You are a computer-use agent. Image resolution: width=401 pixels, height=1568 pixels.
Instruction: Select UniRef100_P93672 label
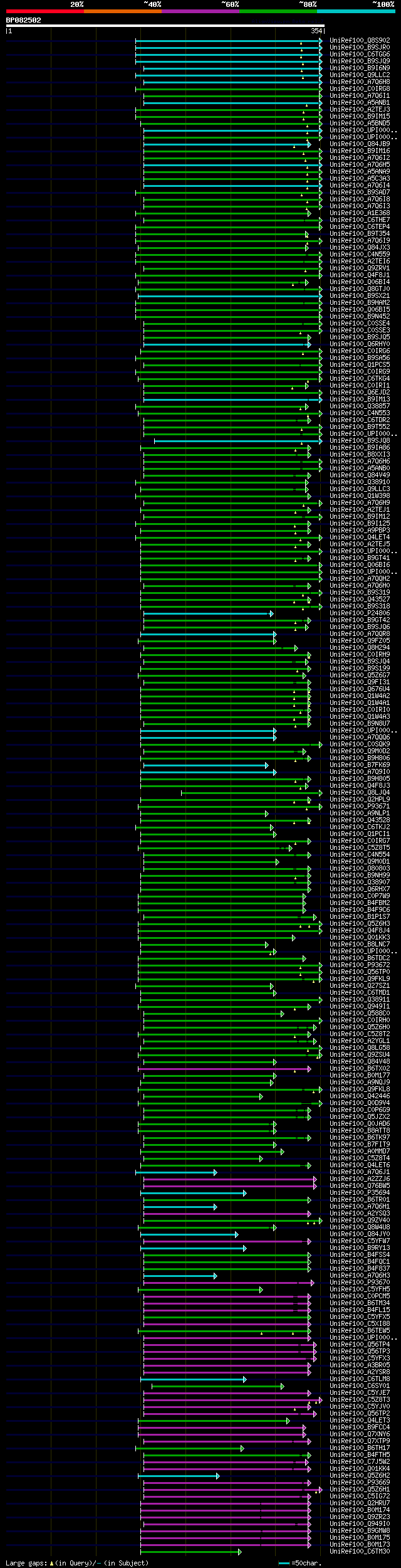tap(360, 965)
